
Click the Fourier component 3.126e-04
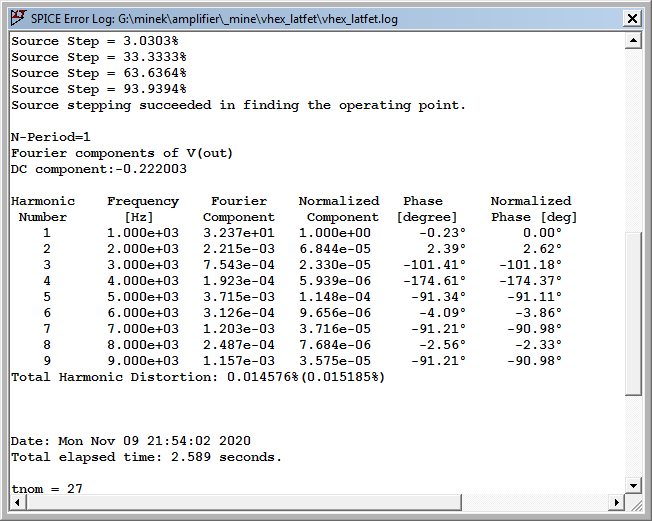coord(239,313)
